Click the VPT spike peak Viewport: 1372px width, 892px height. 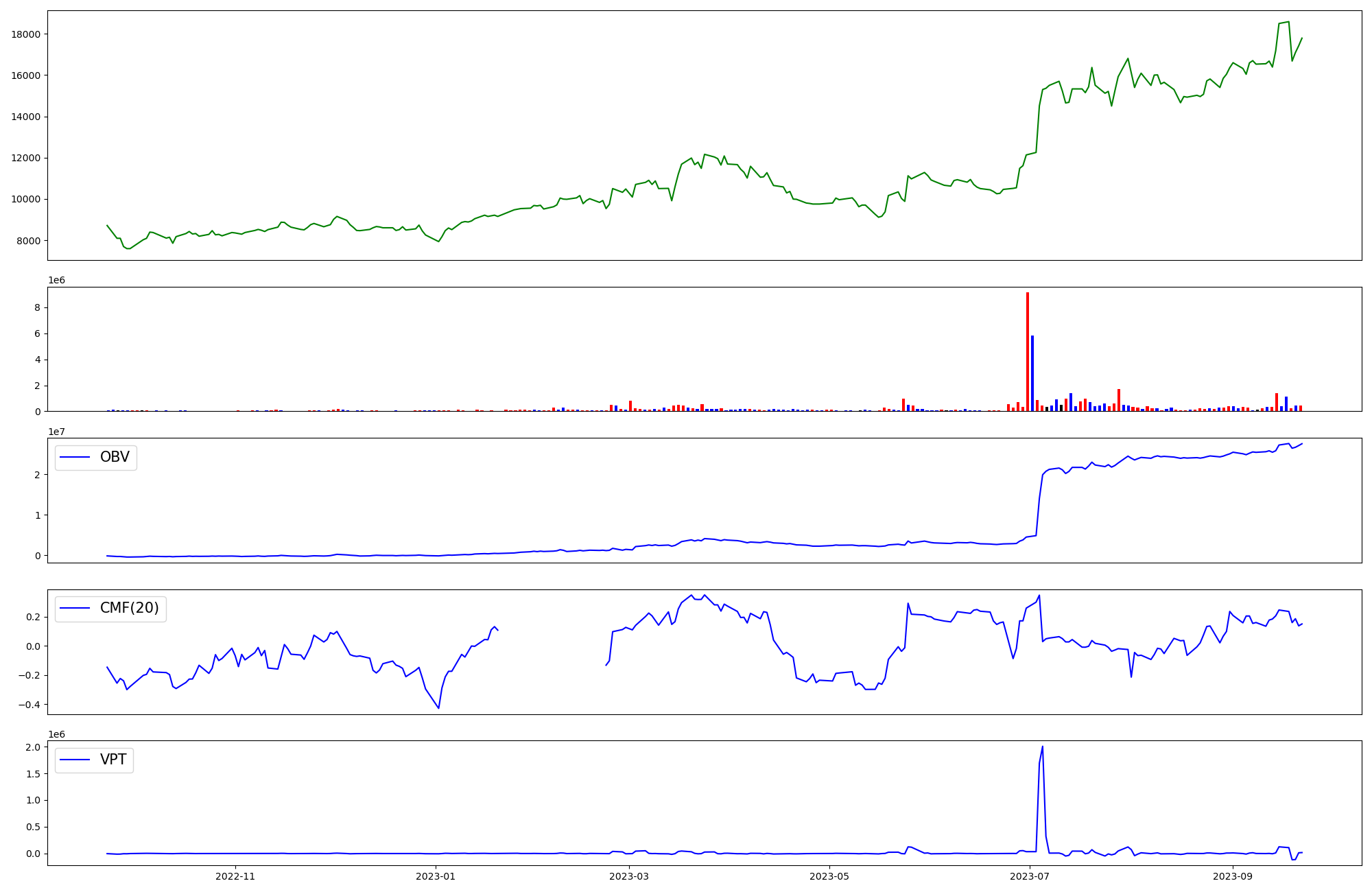(1042, 747)
